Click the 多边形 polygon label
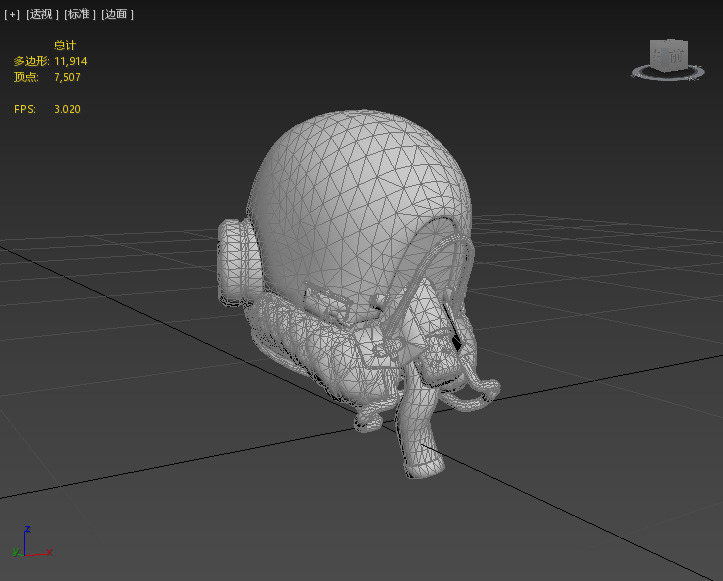The width and height of the screenshot is (723, 581). click(31, 61)
